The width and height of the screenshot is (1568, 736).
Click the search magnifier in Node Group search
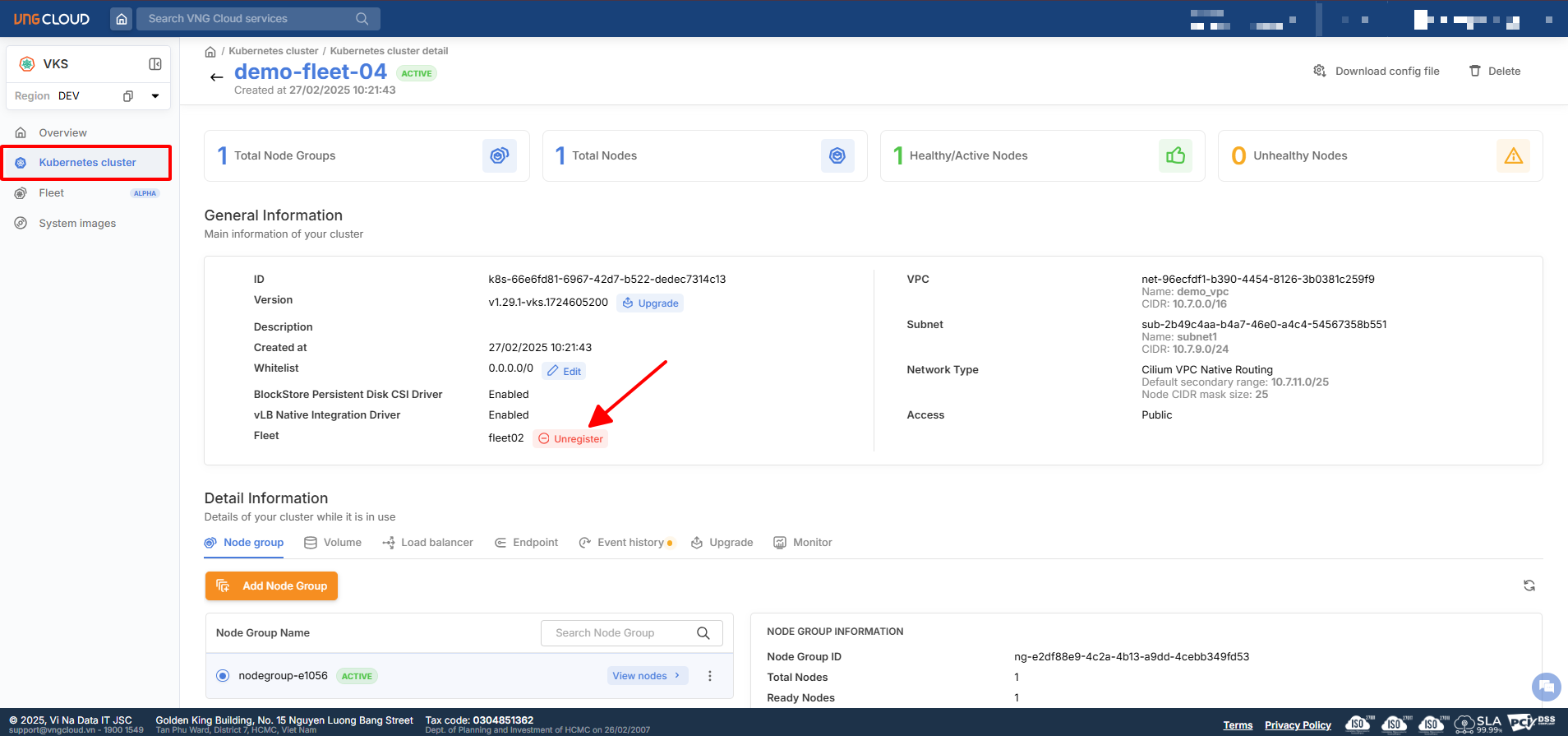tap(703, 633)
